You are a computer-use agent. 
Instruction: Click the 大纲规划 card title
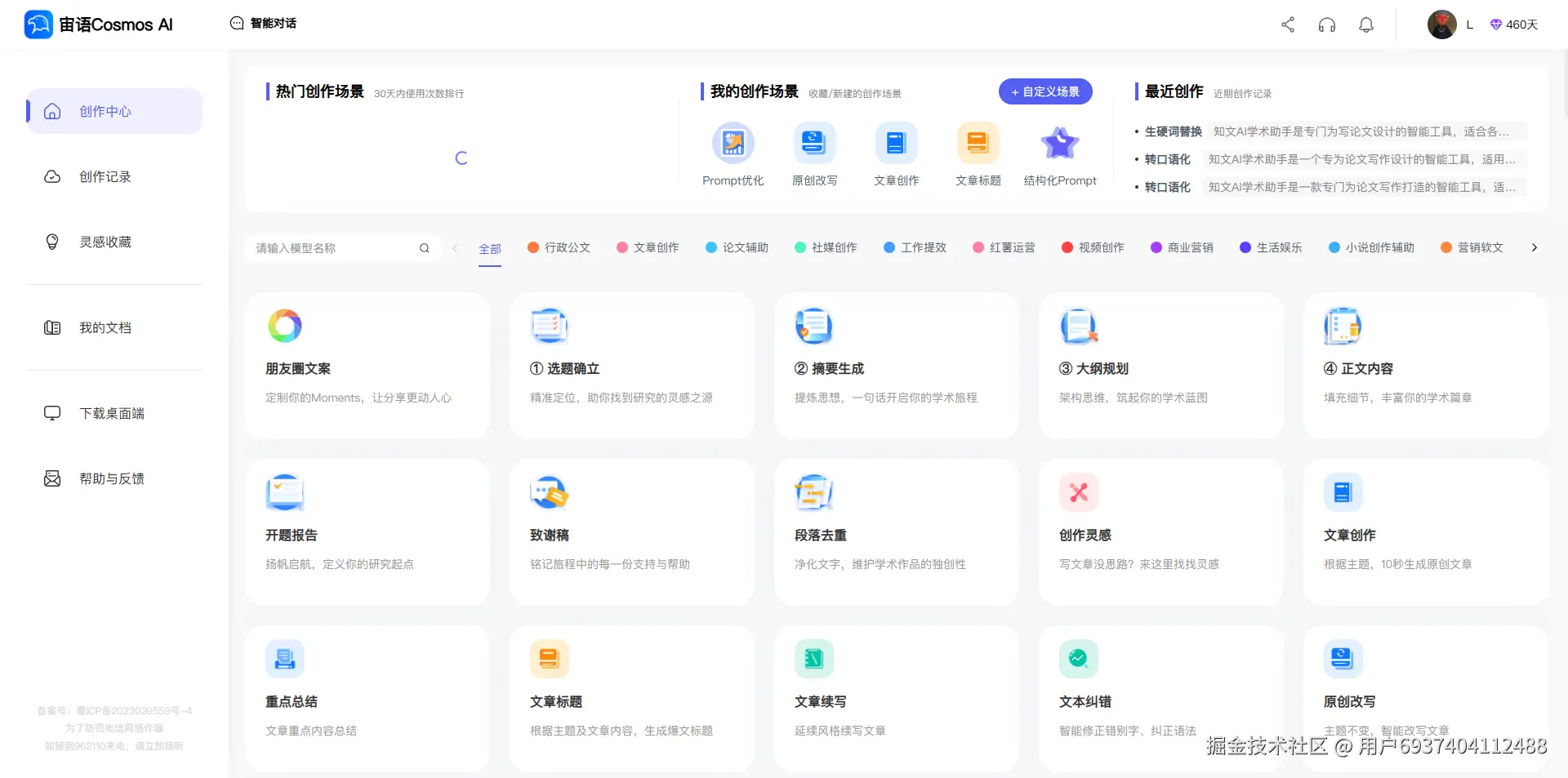[1094, 369]
